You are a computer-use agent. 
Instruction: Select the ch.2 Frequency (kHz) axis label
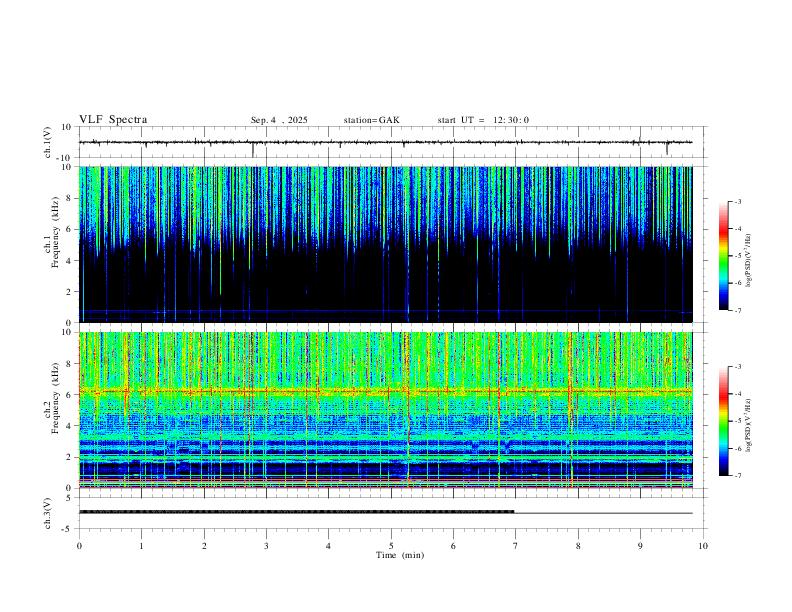click(x=51, y=398)
